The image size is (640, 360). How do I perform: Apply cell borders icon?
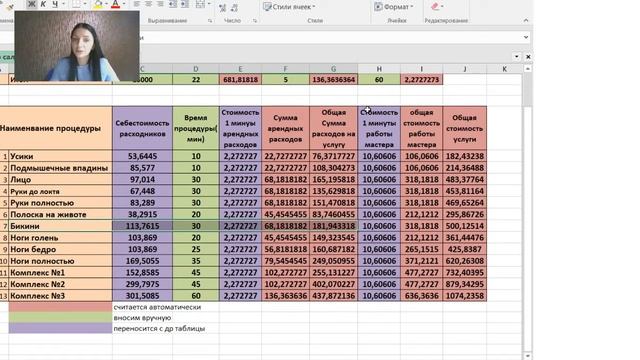click(x=77, y=4)
